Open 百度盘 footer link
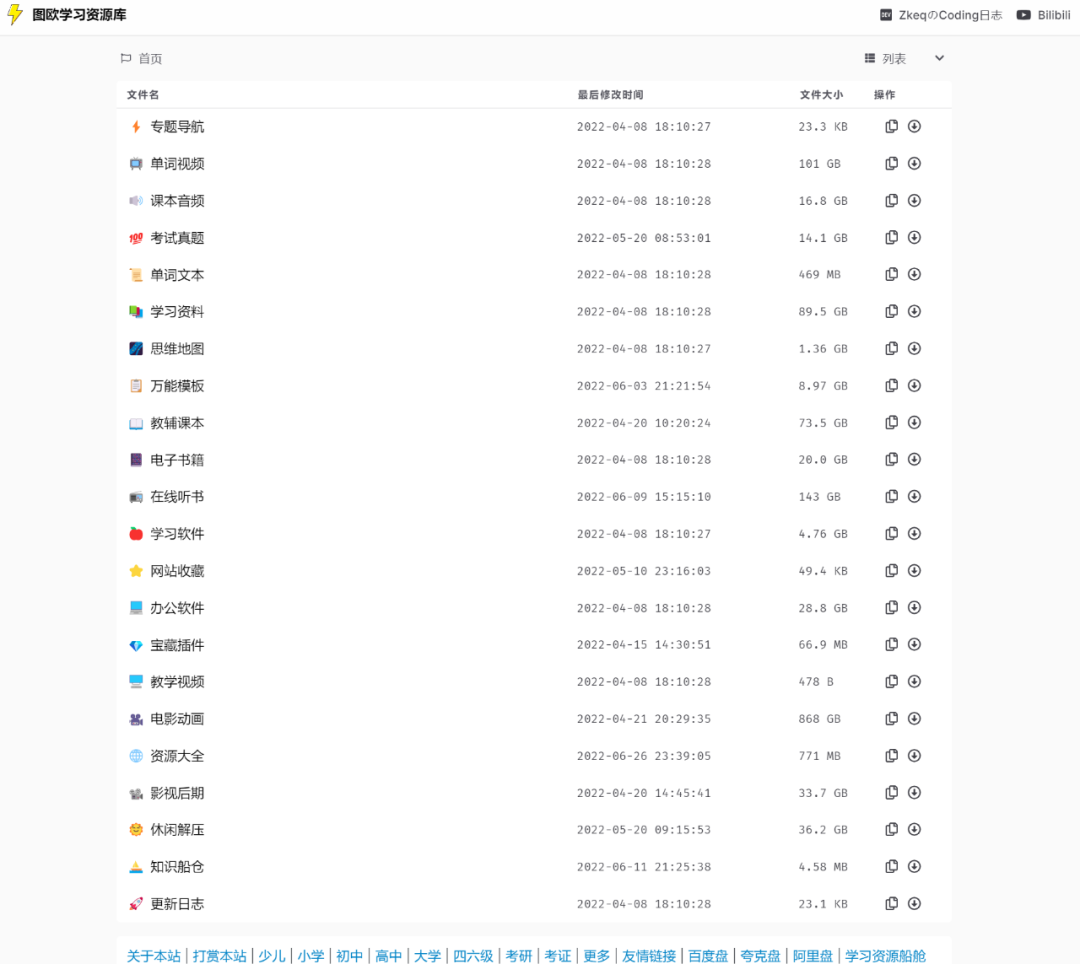This screenshot has height=964, width=1080. coord(707,956)
